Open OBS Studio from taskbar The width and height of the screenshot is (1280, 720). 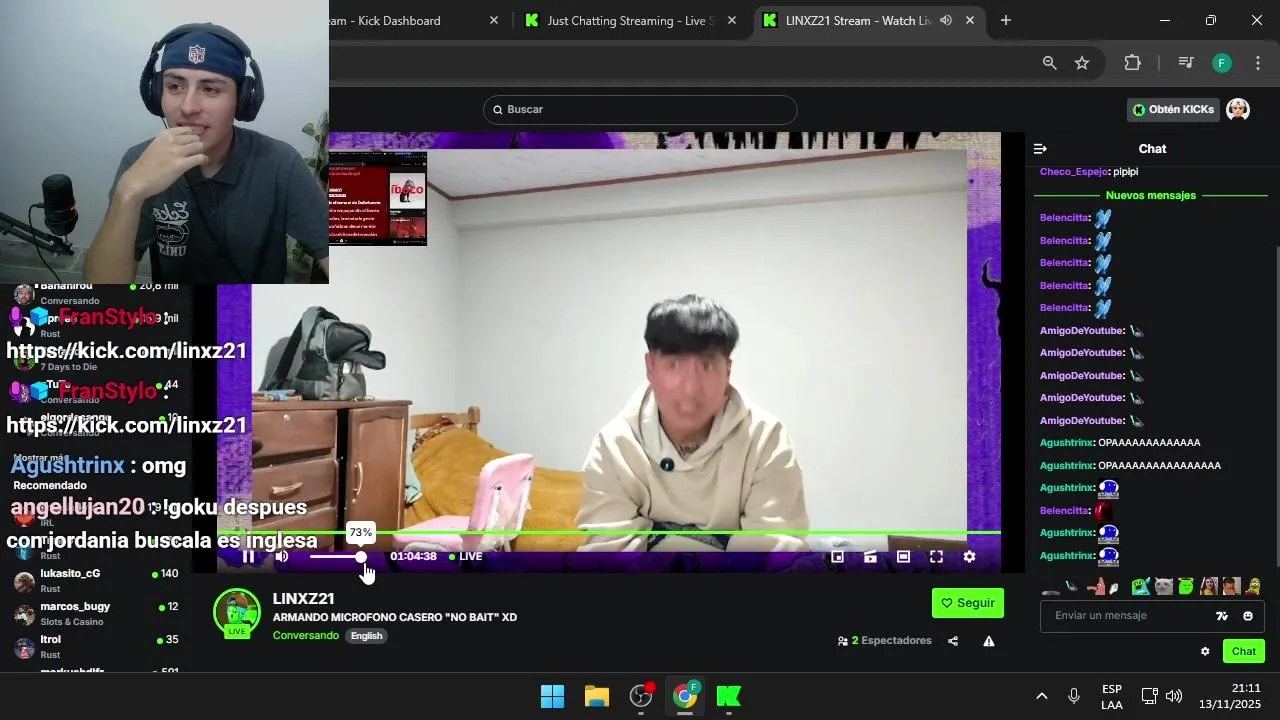tap(641, 696)
